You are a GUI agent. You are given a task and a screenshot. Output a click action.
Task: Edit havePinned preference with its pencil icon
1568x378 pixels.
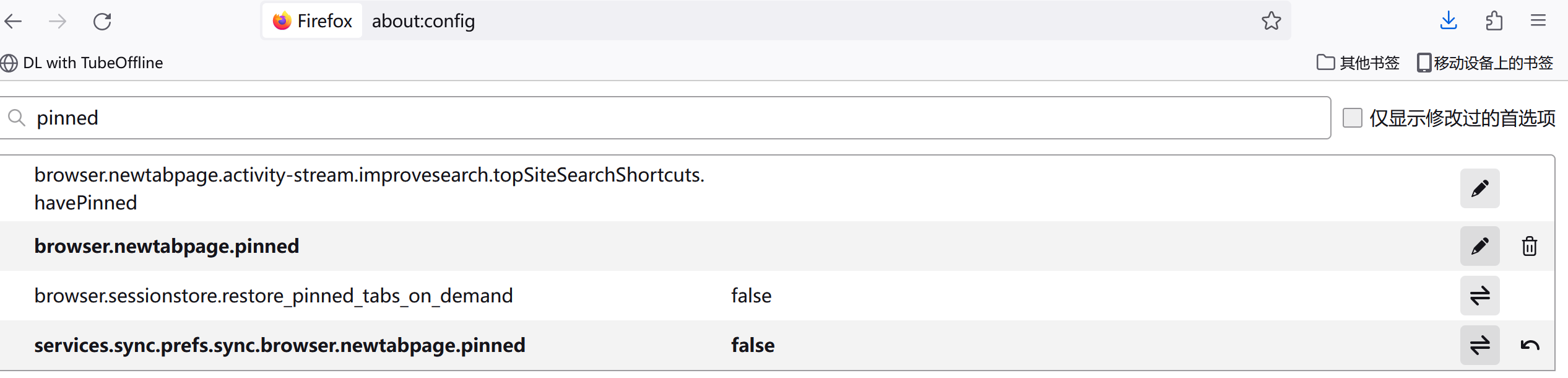point(1480,188)
